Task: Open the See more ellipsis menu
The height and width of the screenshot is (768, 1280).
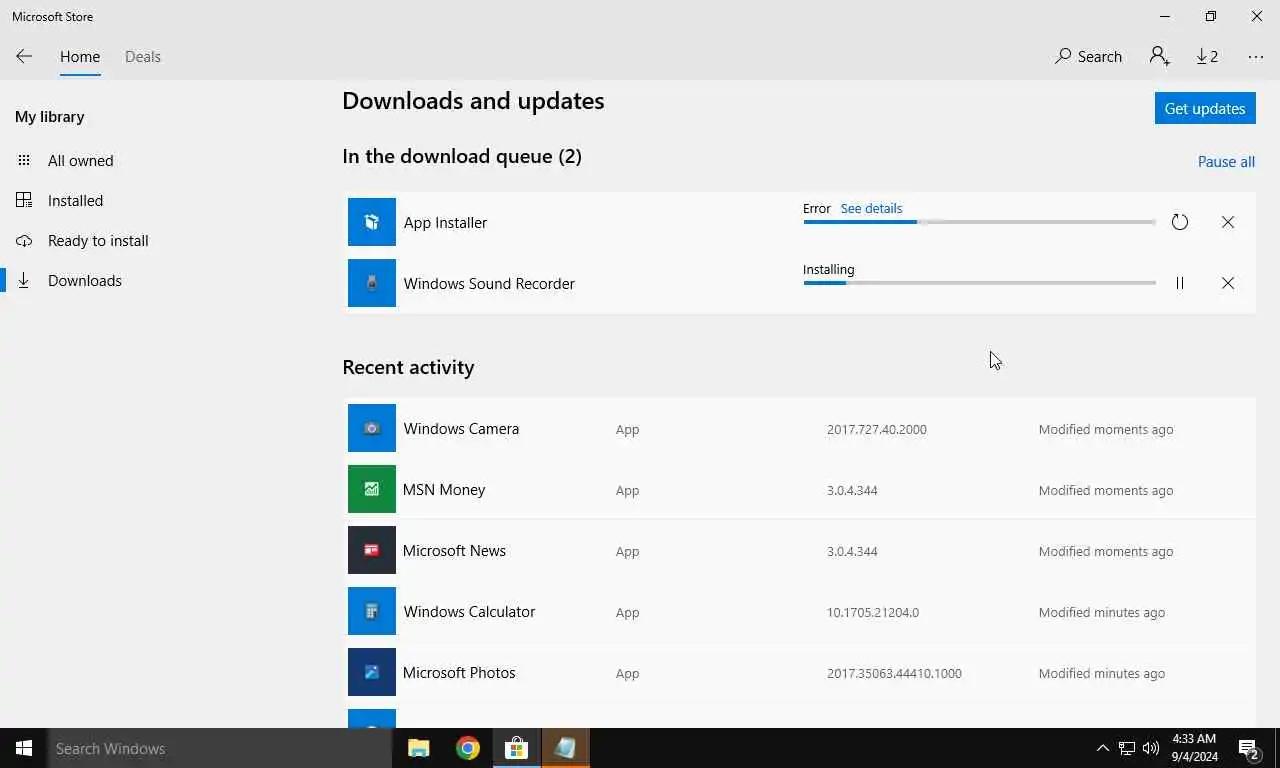Action: point(1256,57)
